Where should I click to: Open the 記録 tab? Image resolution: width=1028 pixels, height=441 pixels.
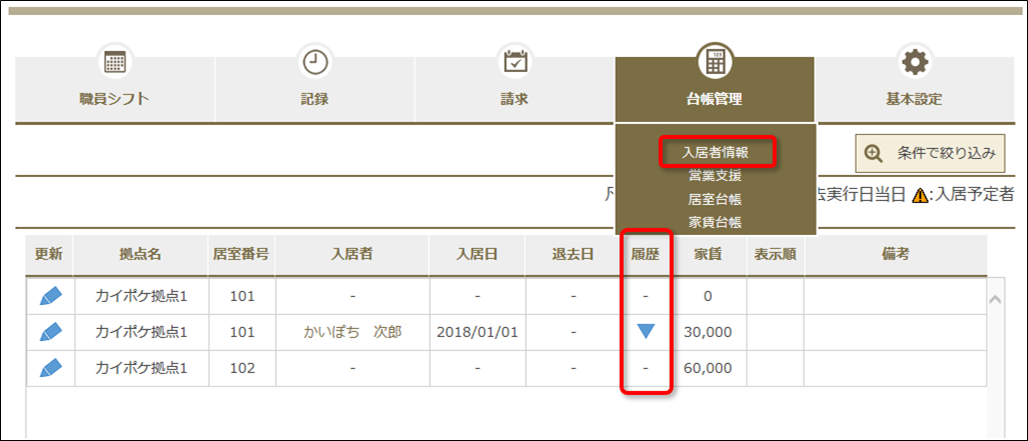[x=315, y=89]
